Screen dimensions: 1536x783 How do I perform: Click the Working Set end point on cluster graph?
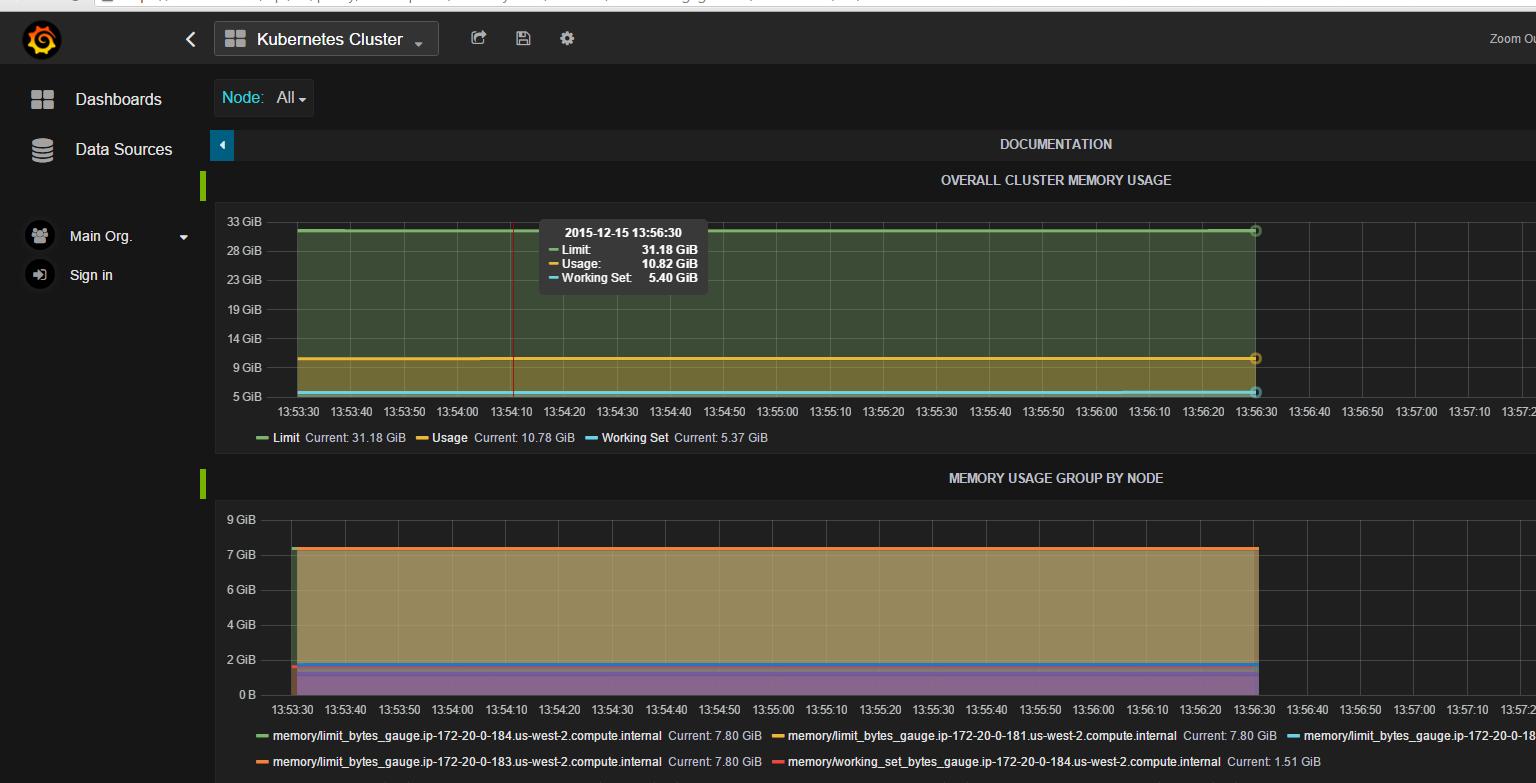(1256, 393)
